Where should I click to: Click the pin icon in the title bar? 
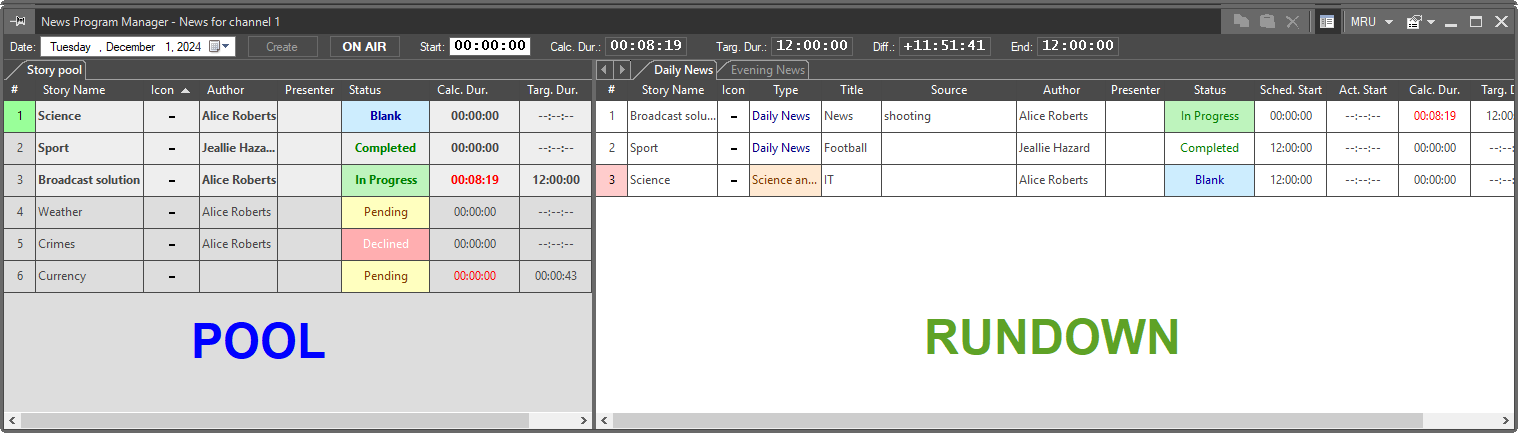18,21
